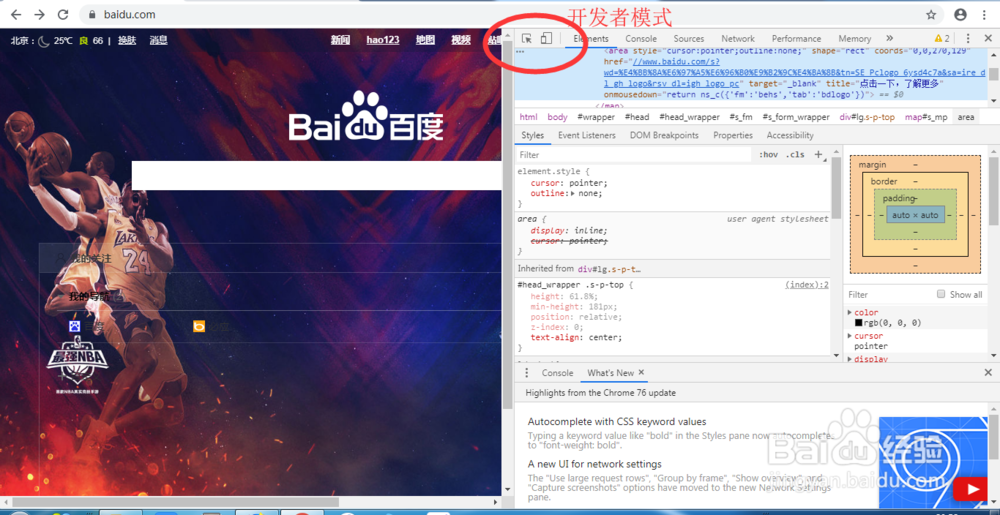This screenshot has width=1000, height=515.
Task: Click the Baidu logo on the page
Action: point(366,117)
